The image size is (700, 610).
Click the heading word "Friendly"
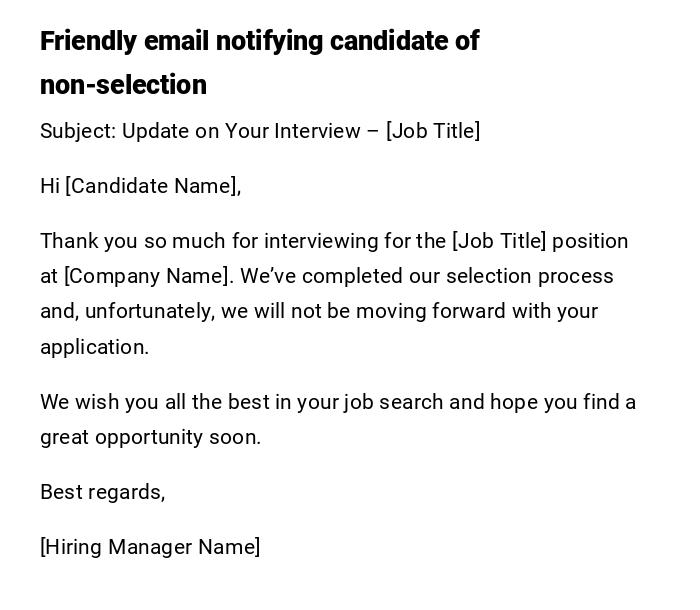(x=88, y=41)
